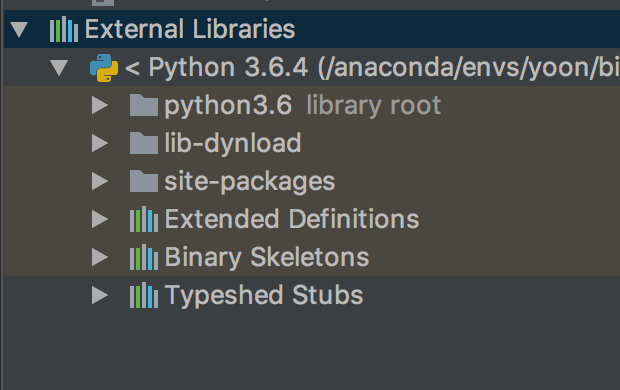Expand the Binary Skeletons arrow
Image resolution: width=620 pixels, height=390 pixels.
(x=100, y=257)
